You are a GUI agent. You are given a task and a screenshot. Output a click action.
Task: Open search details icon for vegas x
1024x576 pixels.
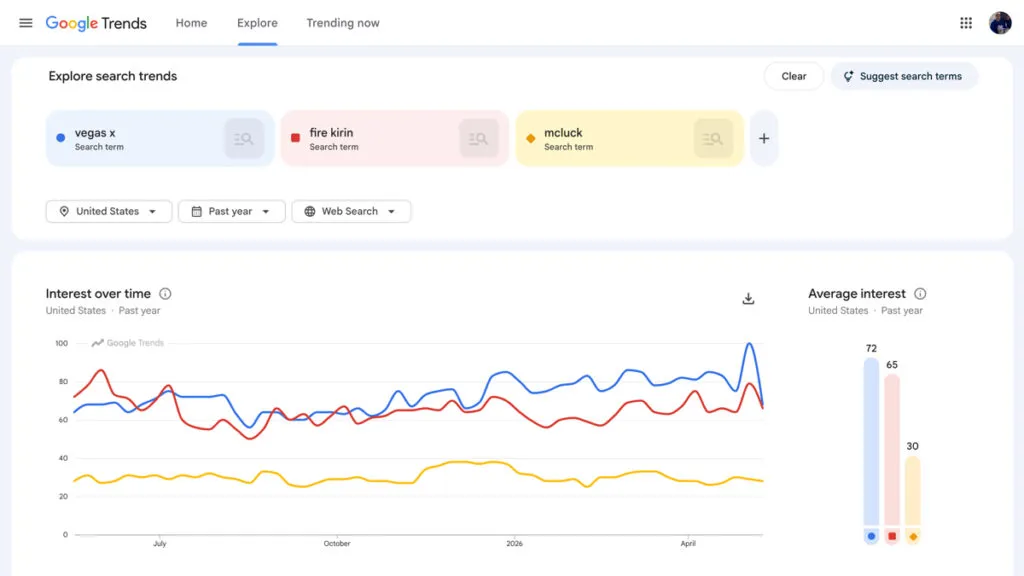[244, 138]
